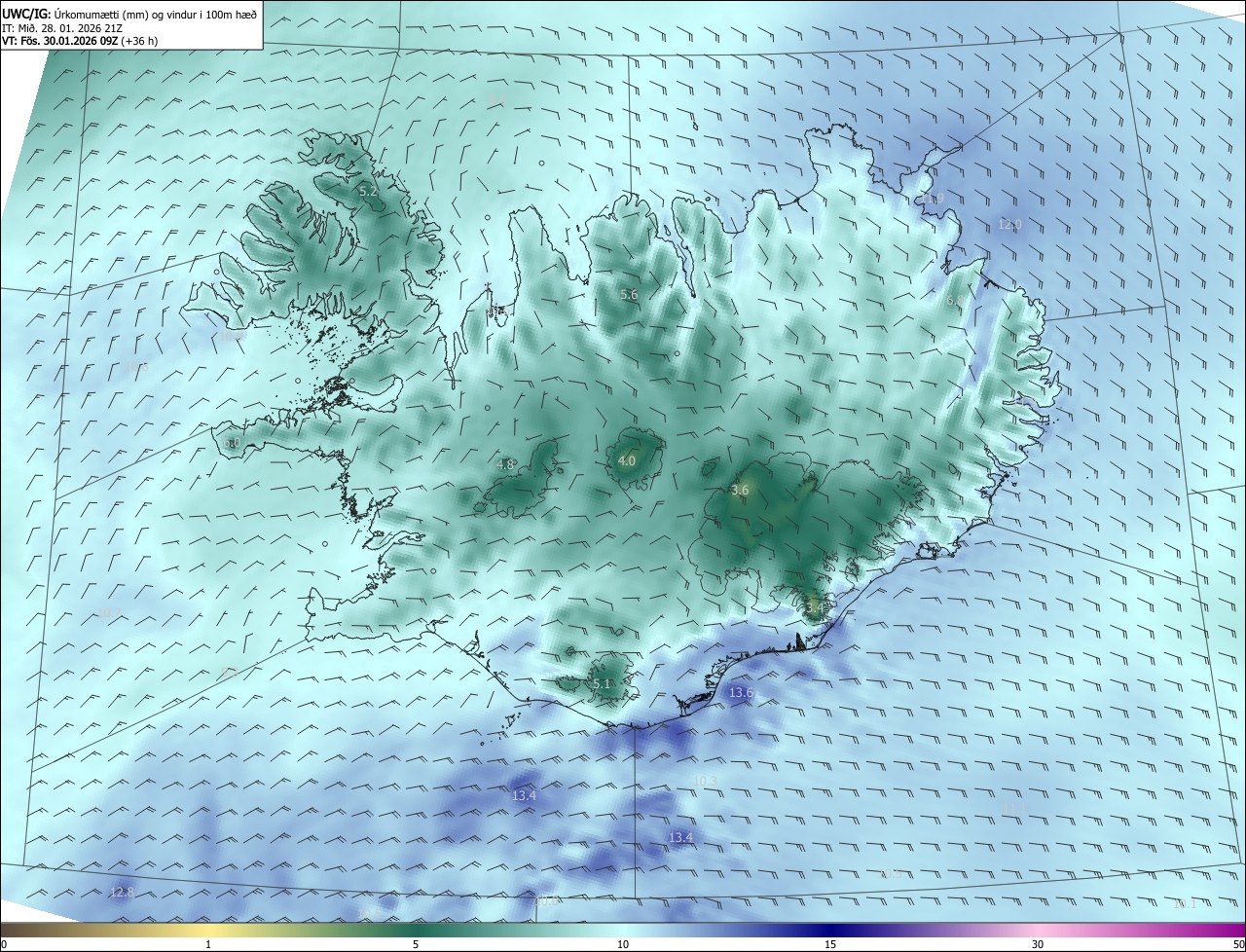The height and width of the screenshot is (952, 1246).
Task: Click the '0' tick on the color scale
Action: 4,944
